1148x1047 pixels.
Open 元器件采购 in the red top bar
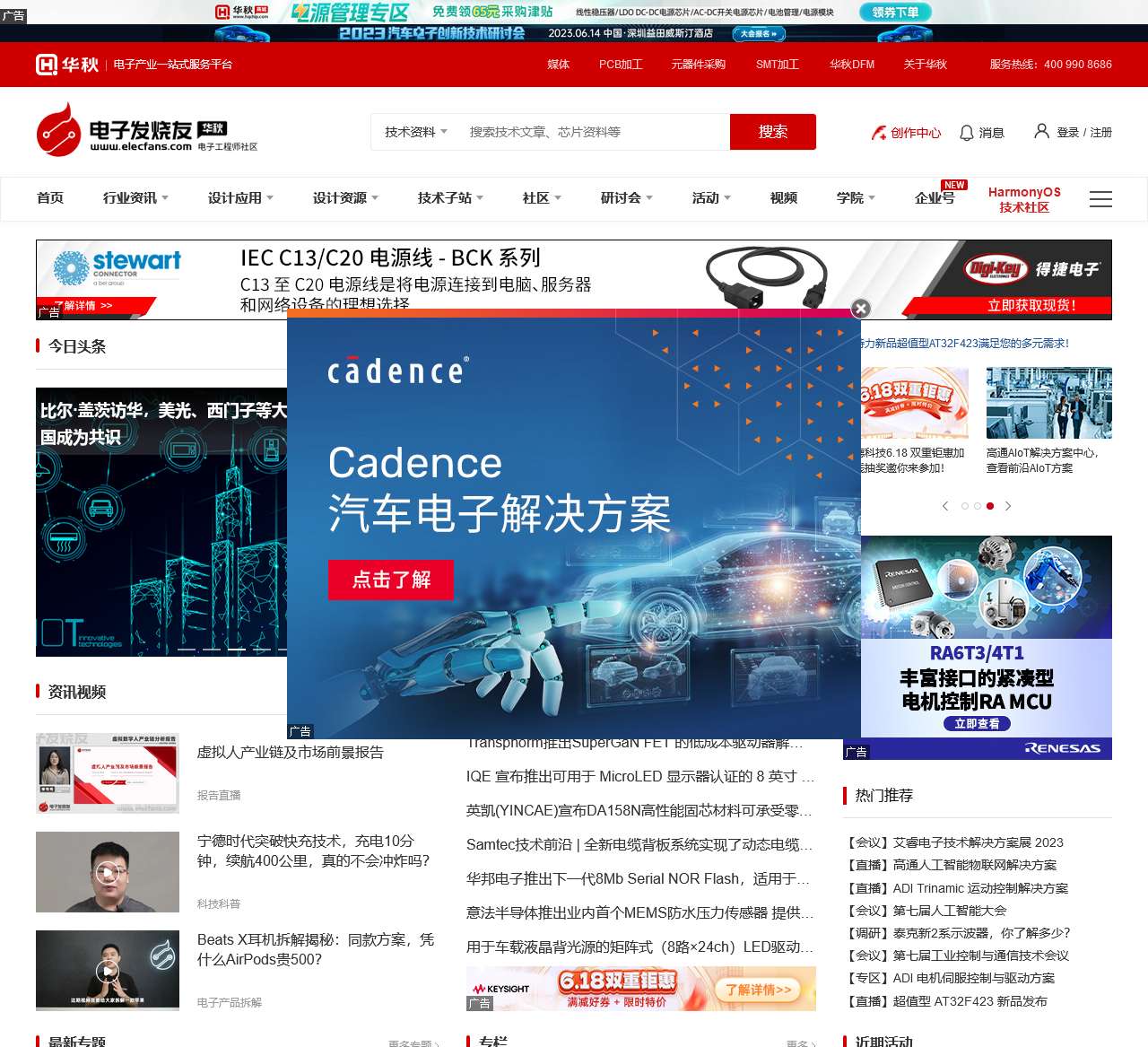[699, 65]
